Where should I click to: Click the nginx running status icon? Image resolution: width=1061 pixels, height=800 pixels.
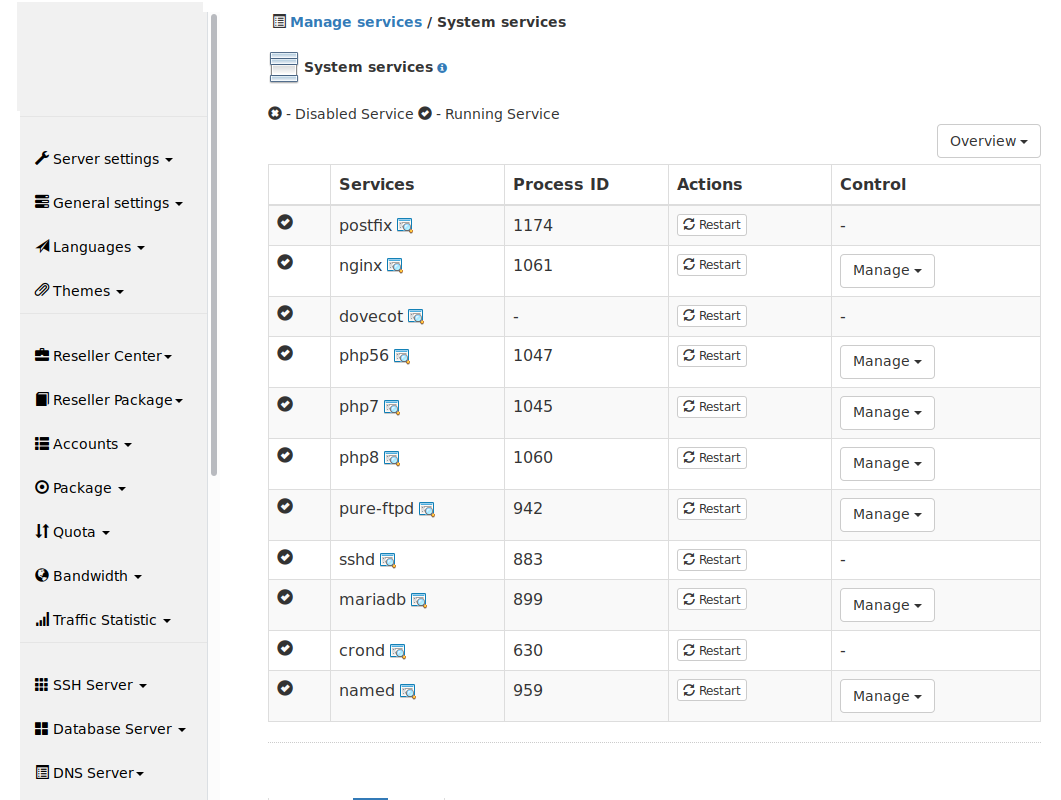[285, 262]
